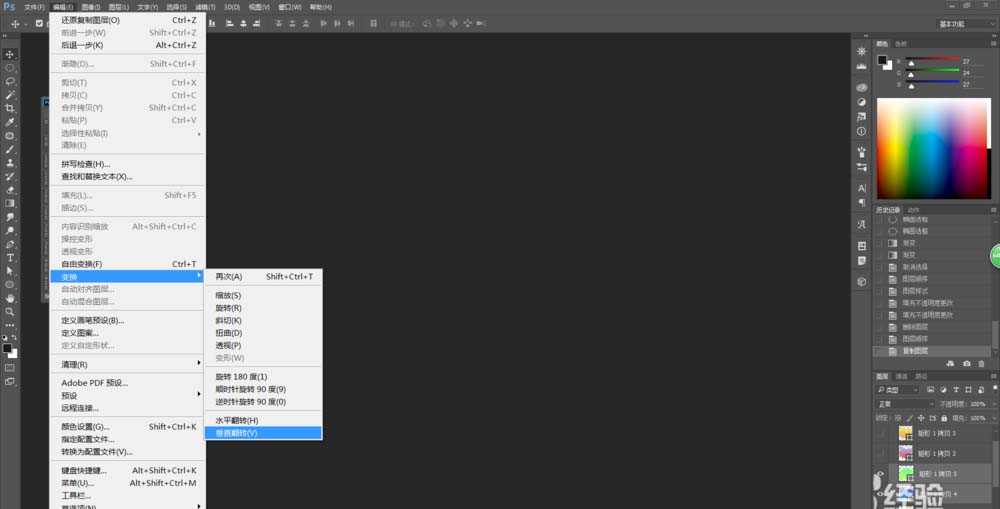Click the create new snapshot camera icon
The image size is (1000, 509).
pyautogui.click(x=966, y=363)
